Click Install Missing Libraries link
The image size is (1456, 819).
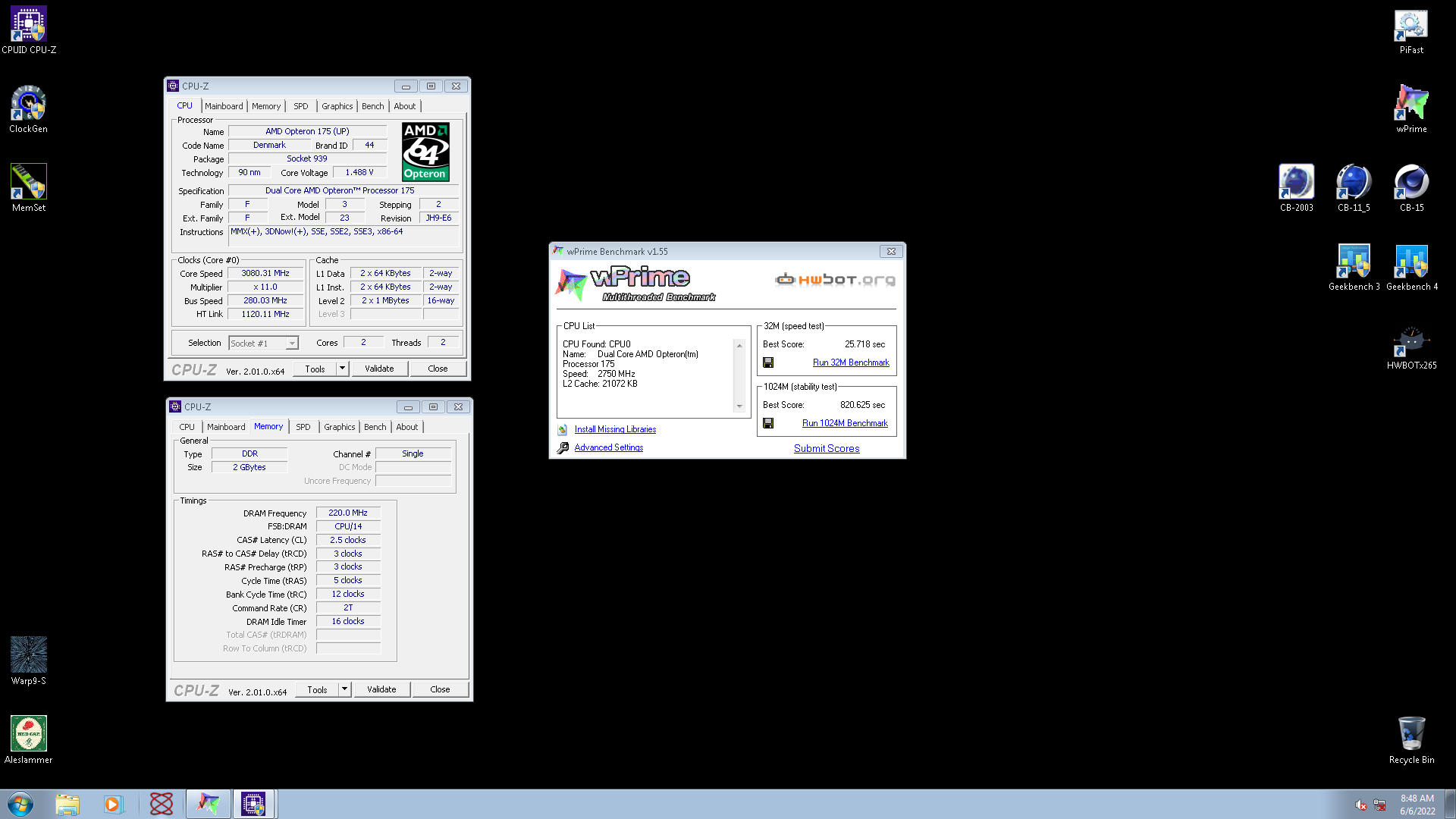(615, 429)
